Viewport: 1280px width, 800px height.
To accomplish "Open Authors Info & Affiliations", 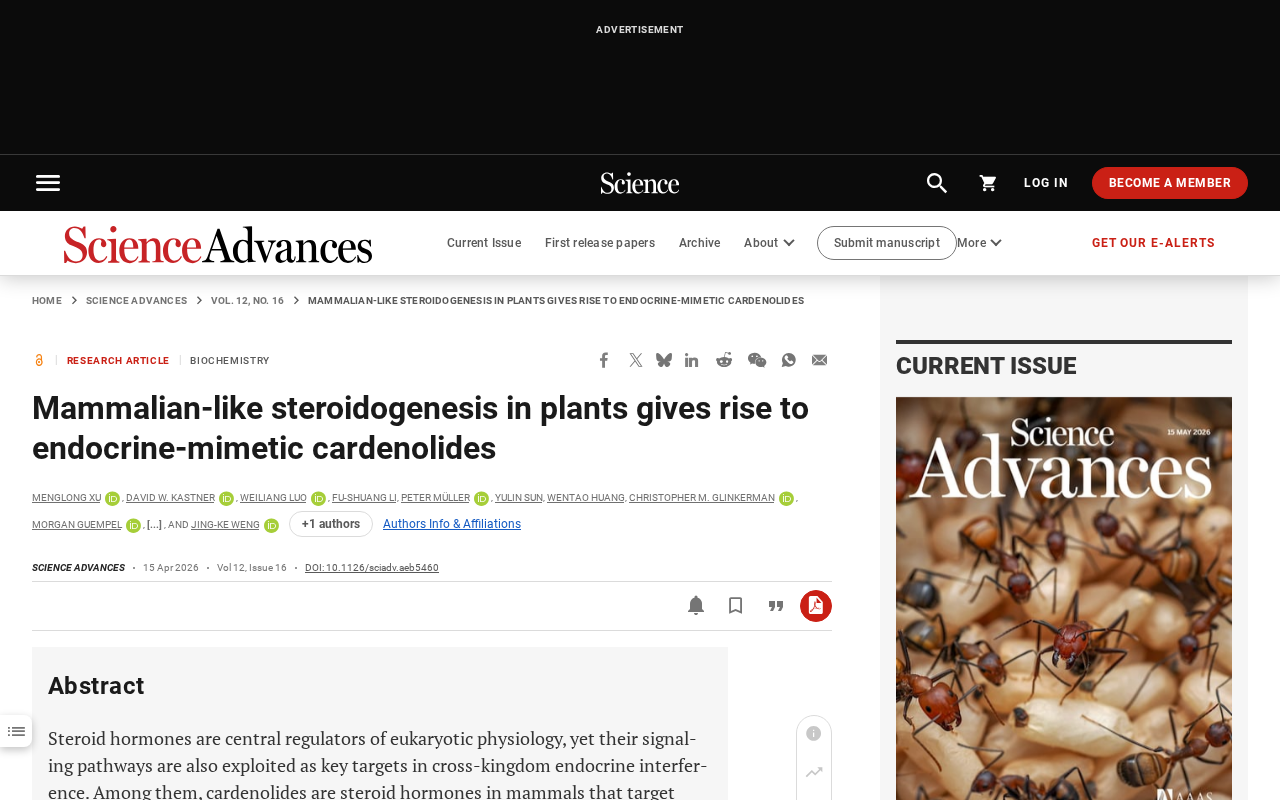I will click(x=452, y=524).
